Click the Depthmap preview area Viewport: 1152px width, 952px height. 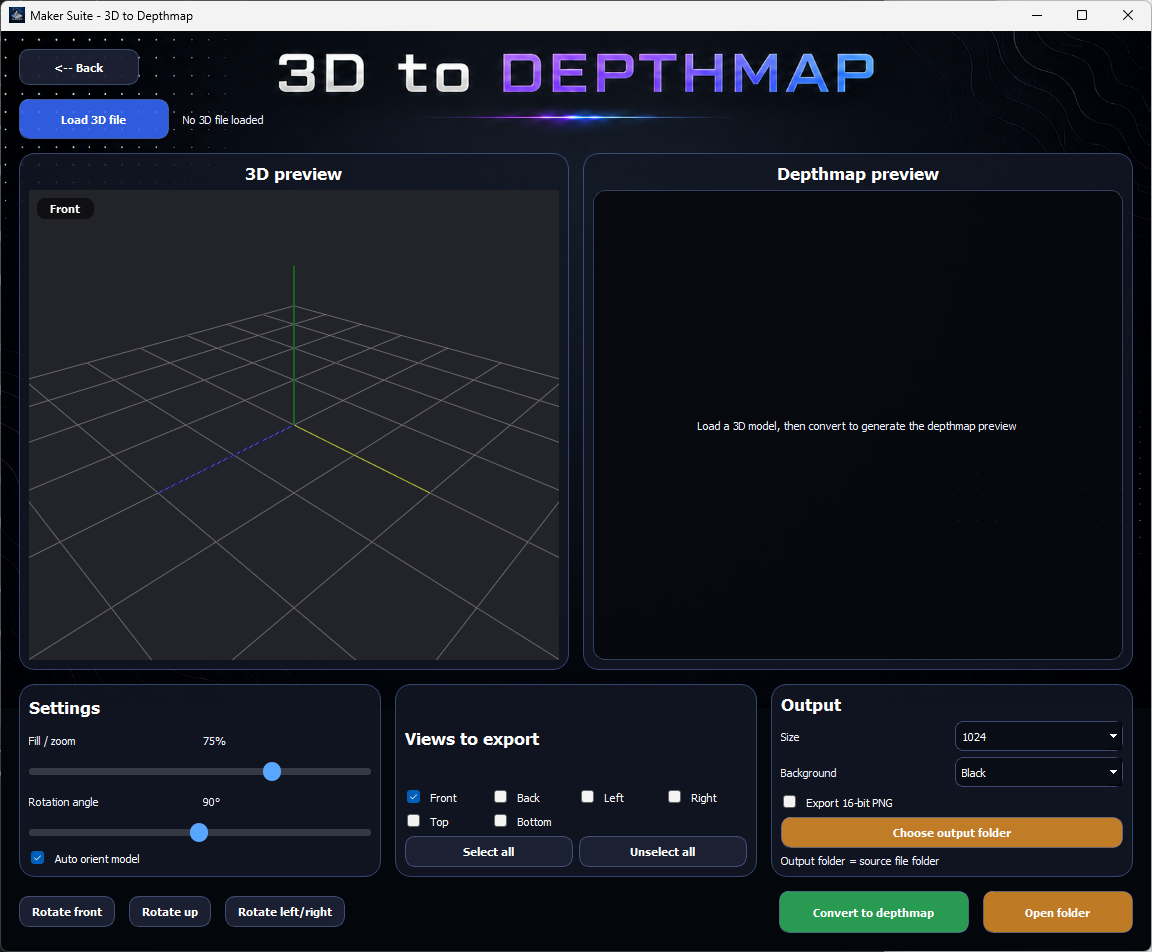click(x=857, y=425)
